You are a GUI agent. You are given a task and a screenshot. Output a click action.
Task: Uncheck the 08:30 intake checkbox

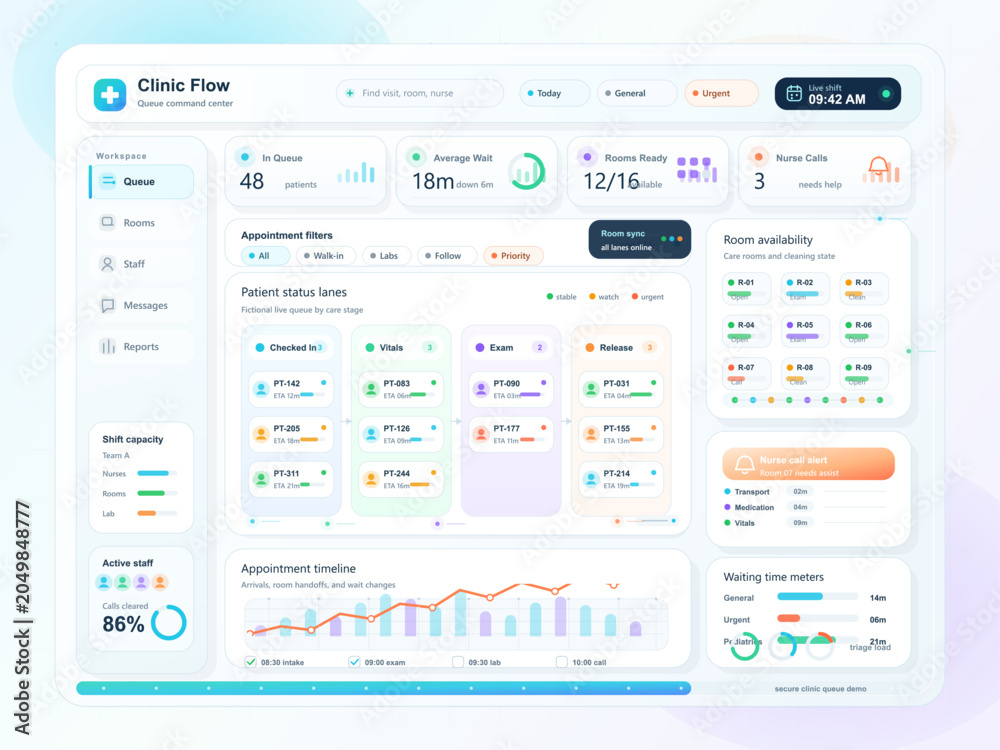point(251,661)
